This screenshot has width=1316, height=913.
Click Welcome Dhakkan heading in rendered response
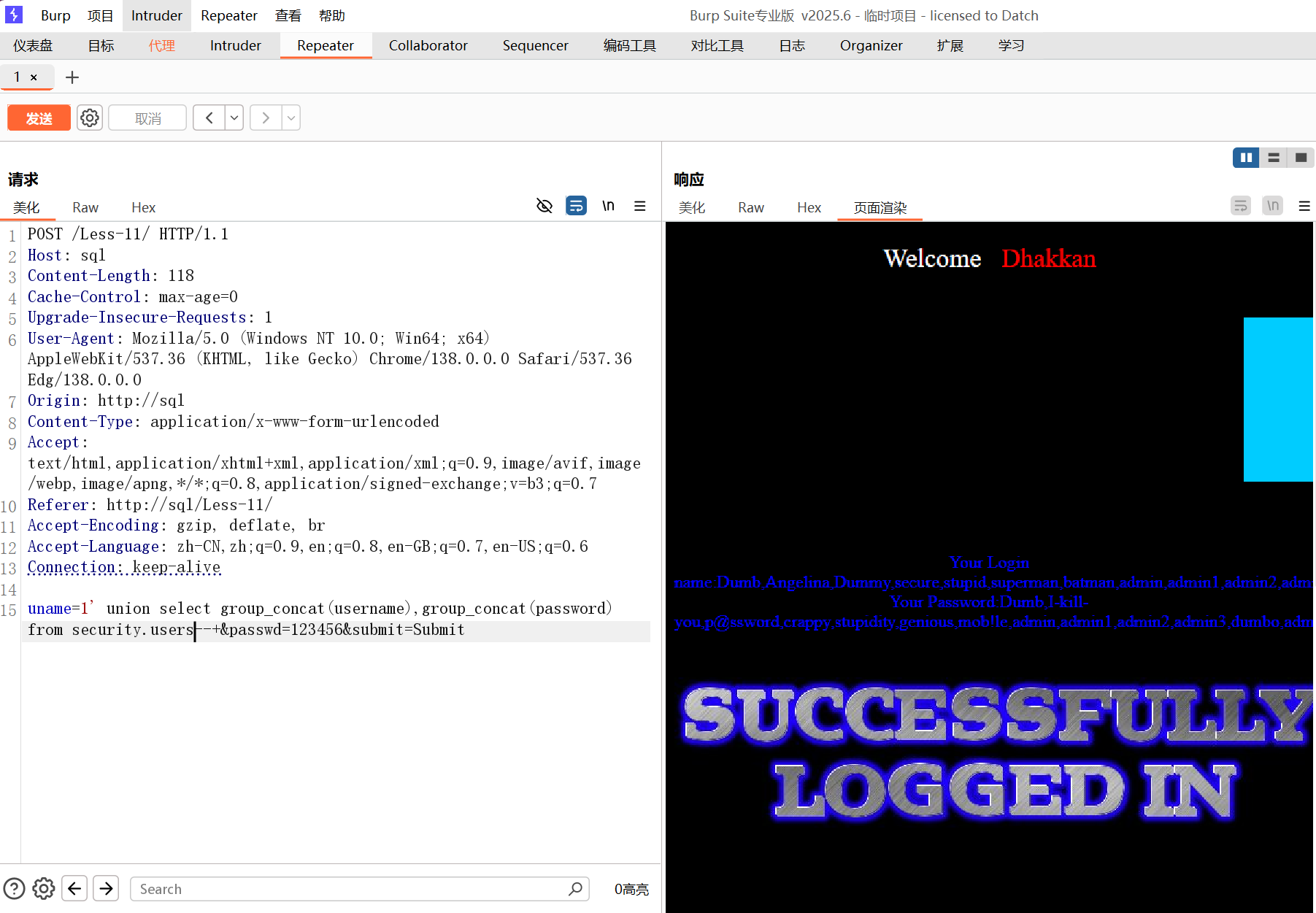[x=989, y=258]
